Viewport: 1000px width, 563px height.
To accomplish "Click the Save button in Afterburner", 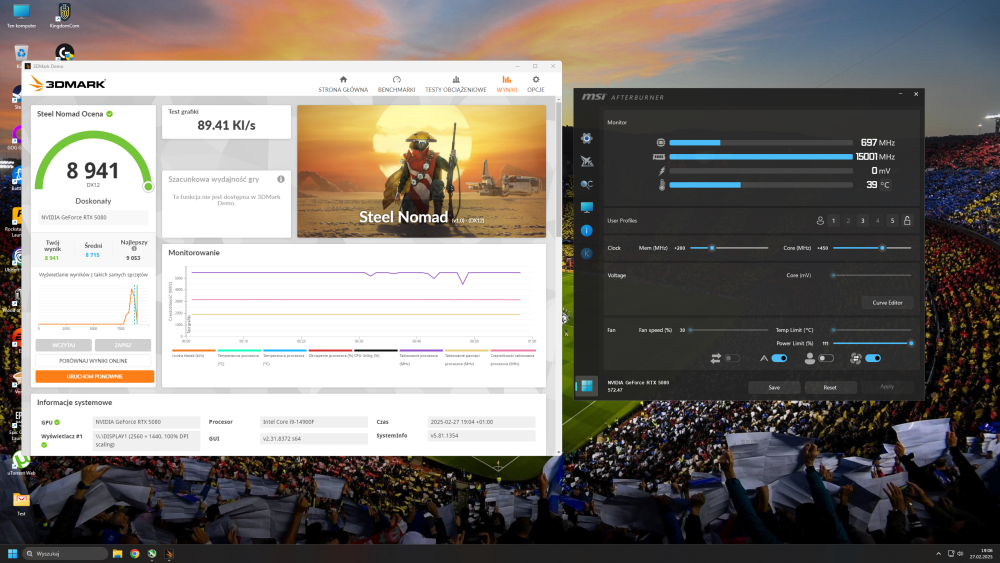I will (774, 388).
